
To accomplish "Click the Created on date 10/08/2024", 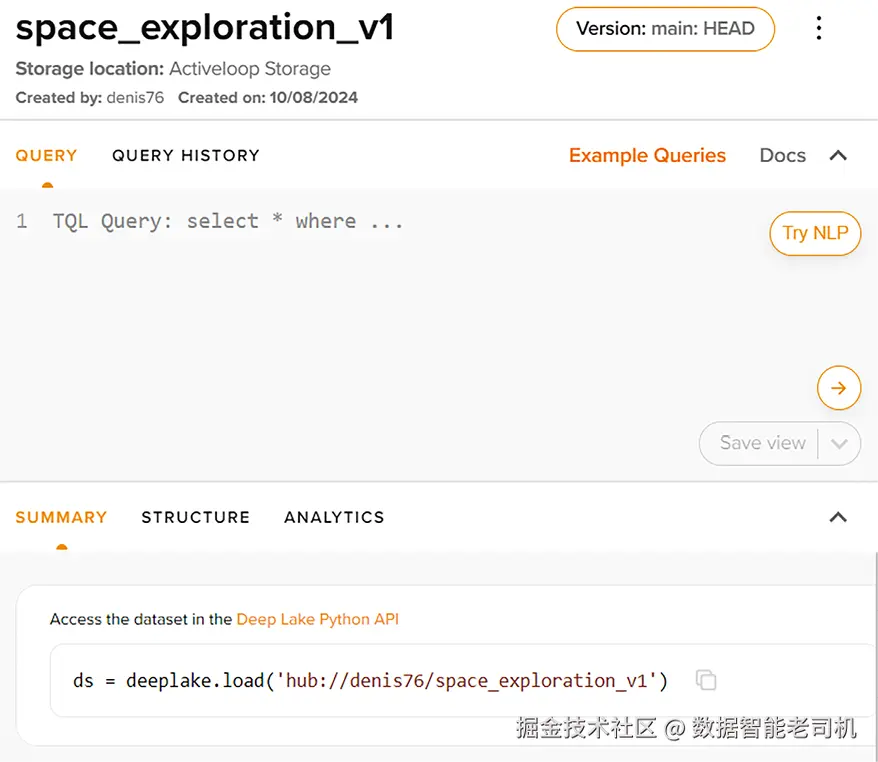I will 314,97.
